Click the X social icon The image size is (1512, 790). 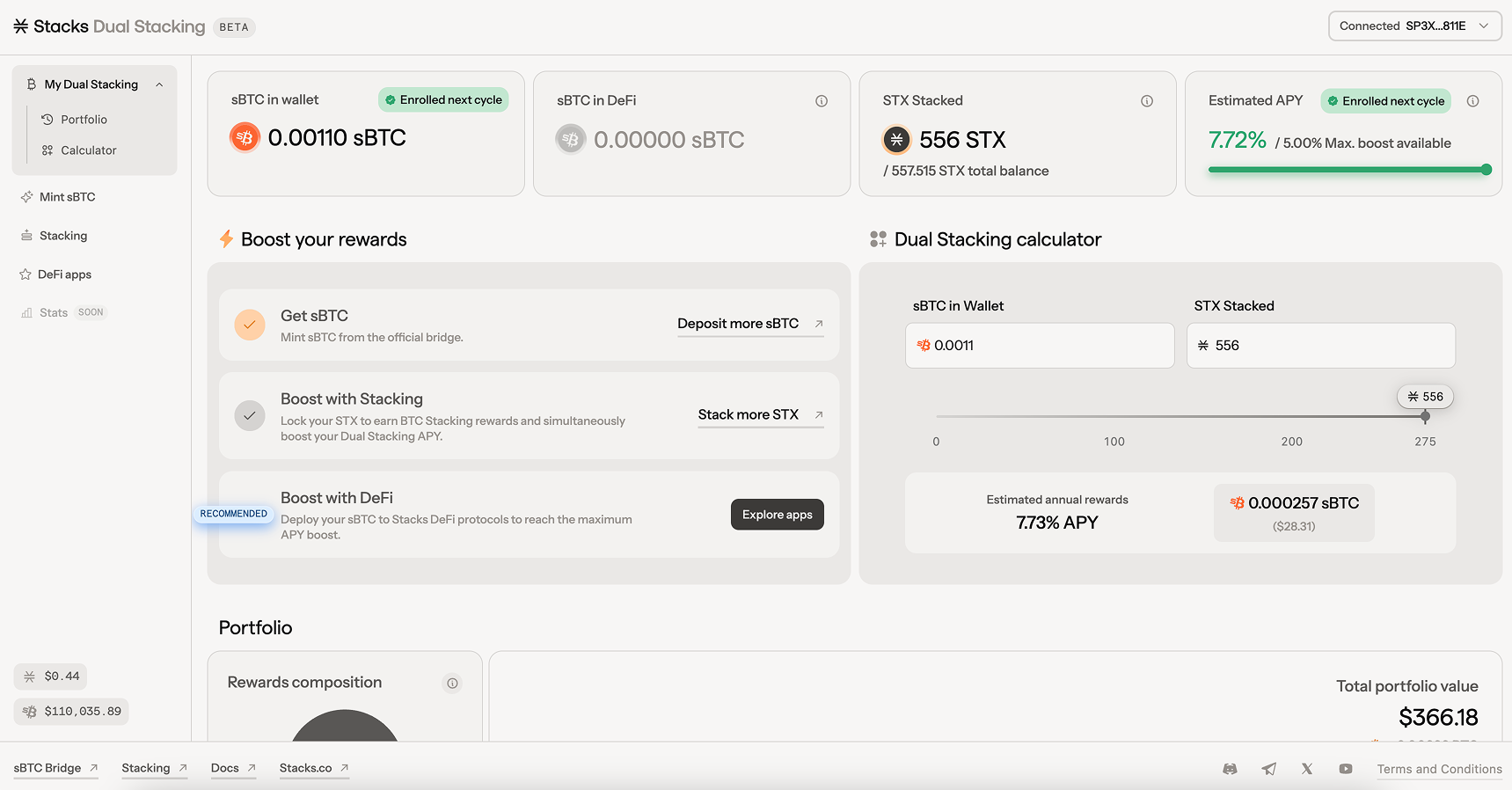(1307, 769)
